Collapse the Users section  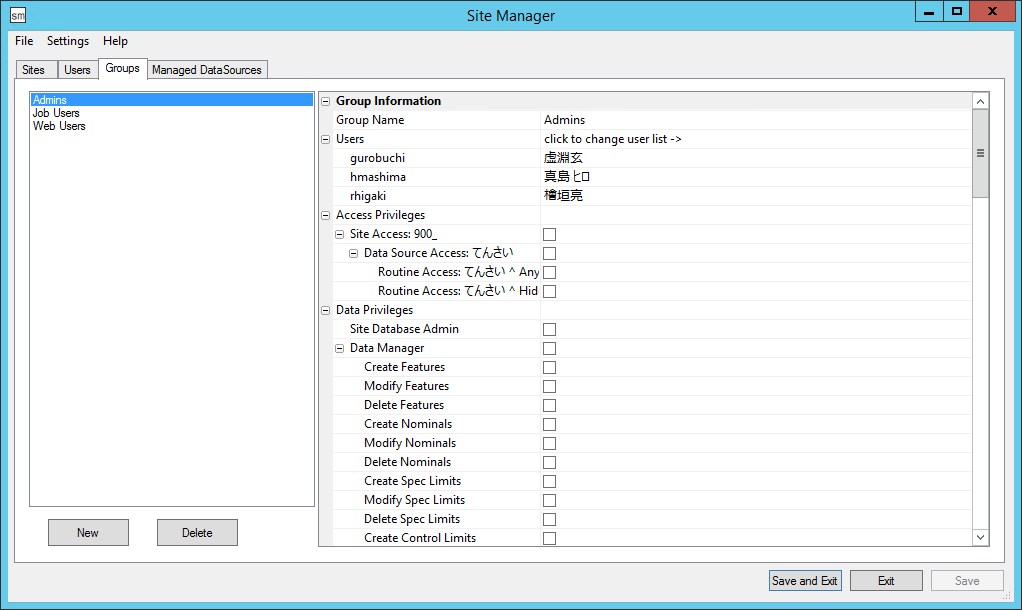pos(326,139)
